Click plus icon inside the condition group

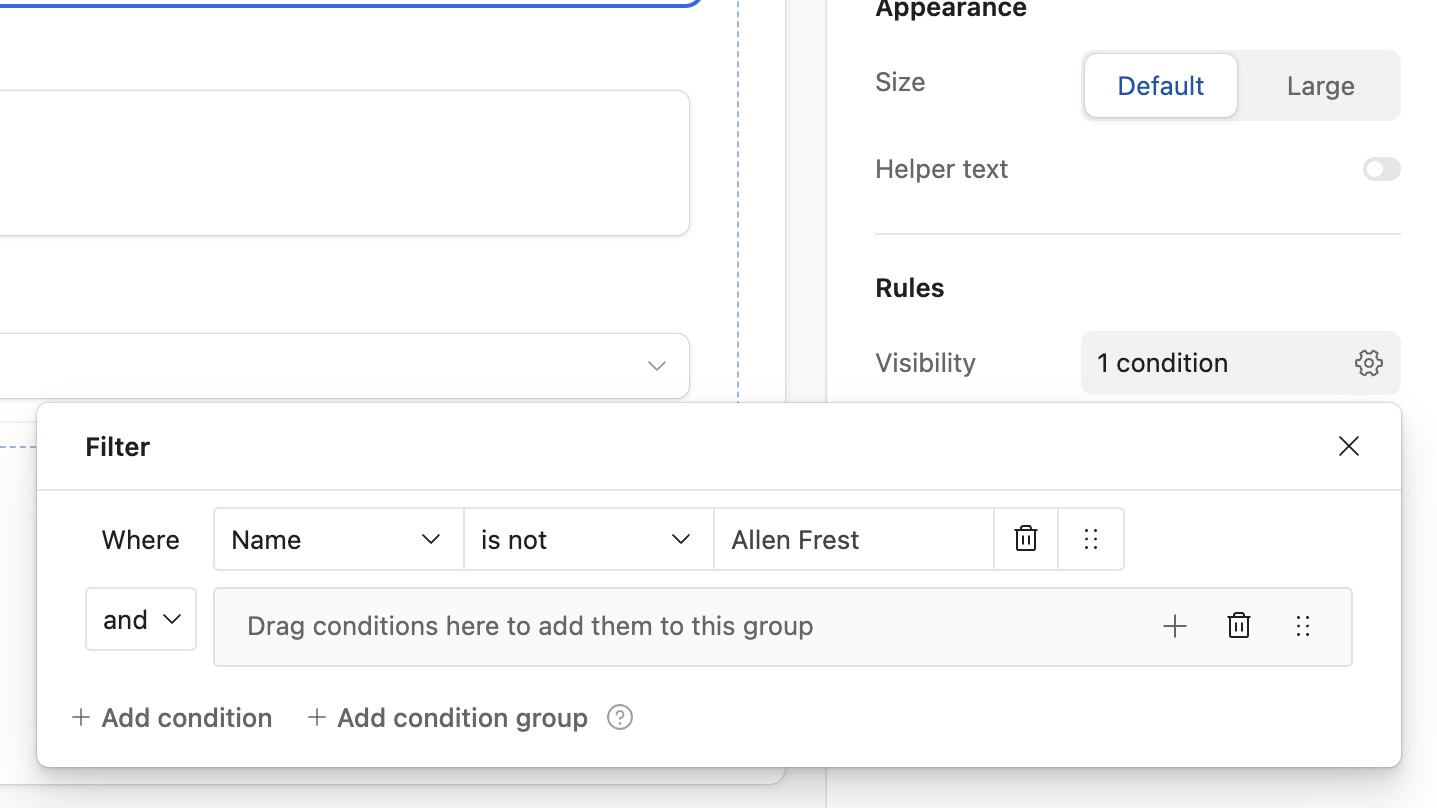pyautogui.click(x=1175, y=627)
